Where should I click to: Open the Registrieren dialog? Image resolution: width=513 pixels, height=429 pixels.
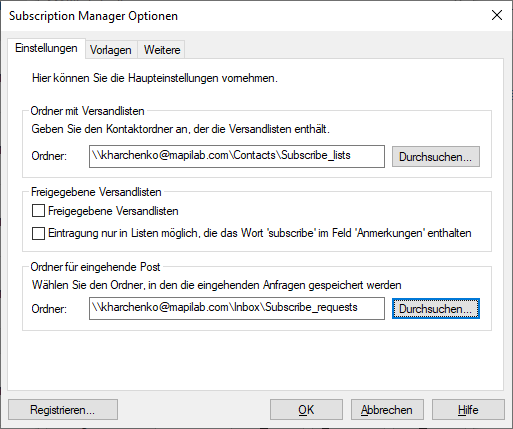pos(63,409)
